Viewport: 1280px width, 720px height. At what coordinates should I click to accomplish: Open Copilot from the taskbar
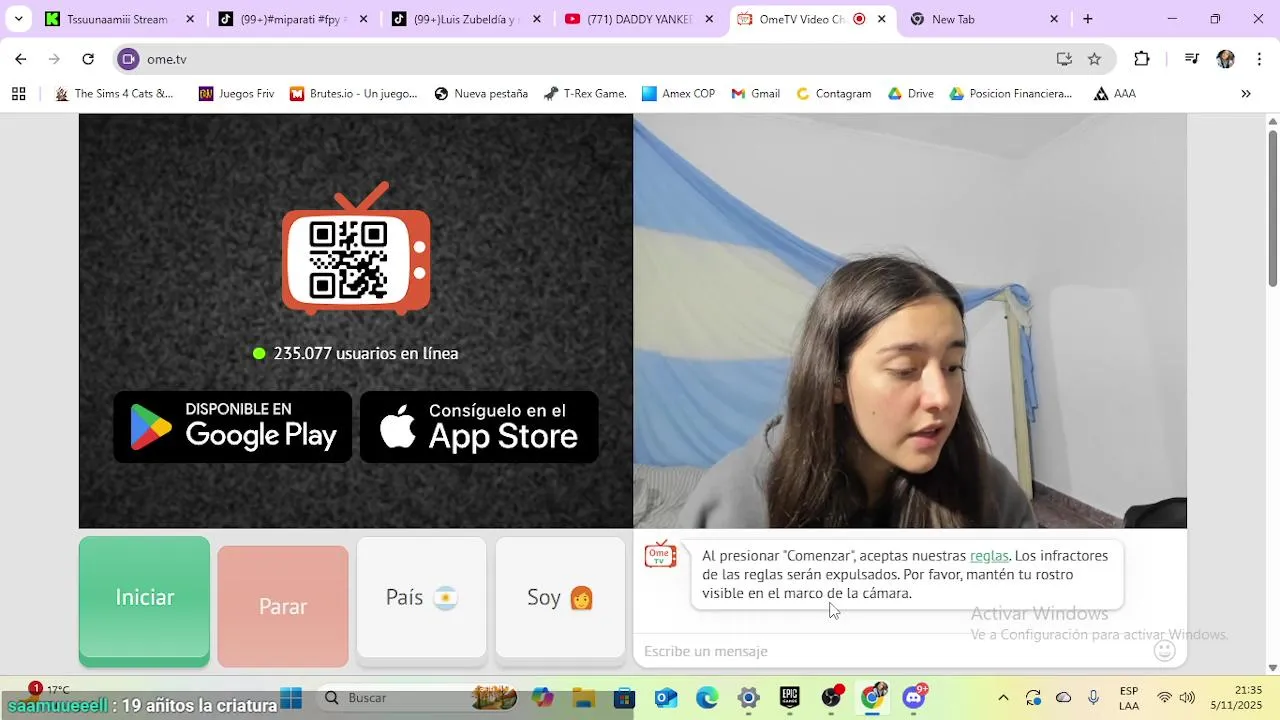543,698
